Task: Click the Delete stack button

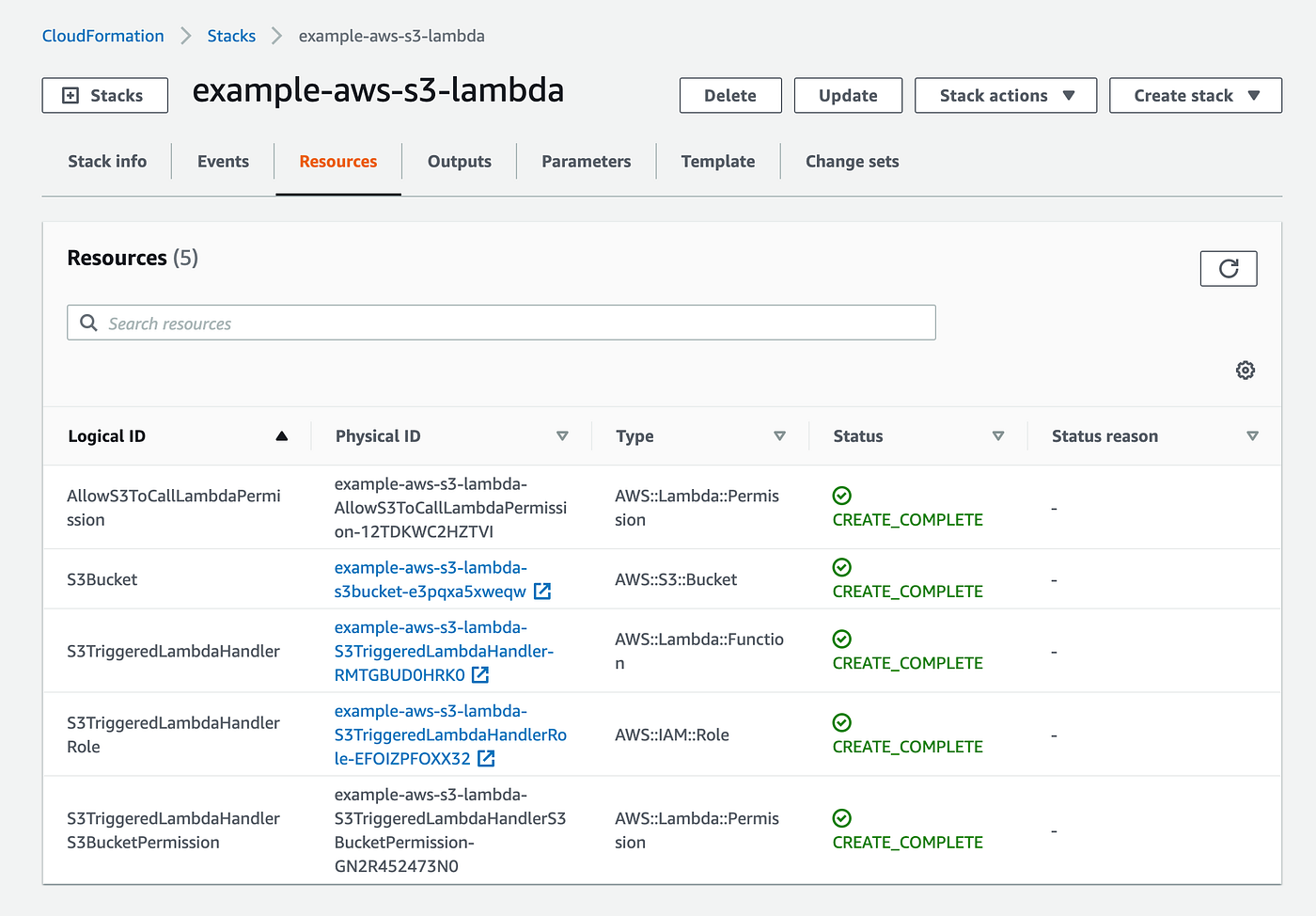Action: tap(730, 95)
